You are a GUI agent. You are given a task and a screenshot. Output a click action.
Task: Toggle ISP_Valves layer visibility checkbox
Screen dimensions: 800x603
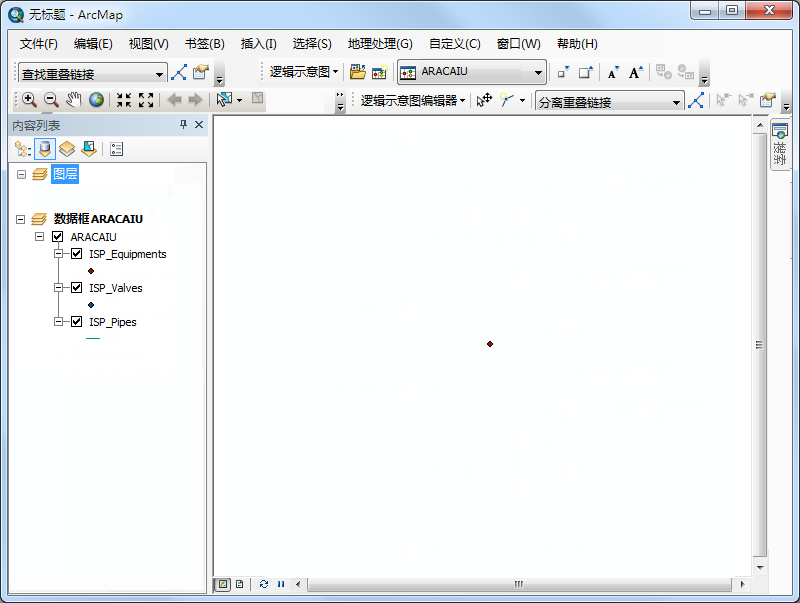pos(76,288)
